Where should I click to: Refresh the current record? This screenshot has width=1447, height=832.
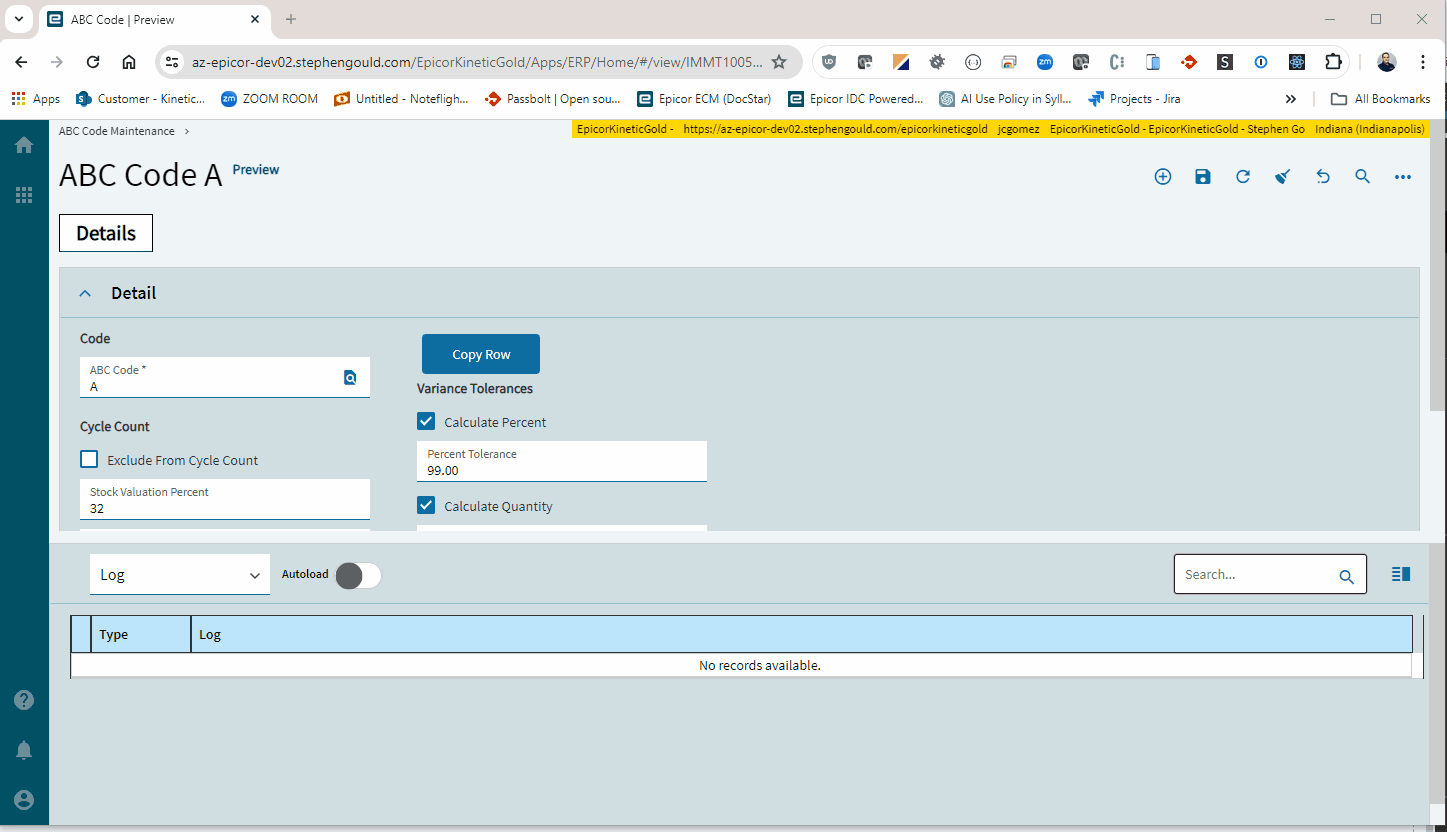pos(1243,176)
